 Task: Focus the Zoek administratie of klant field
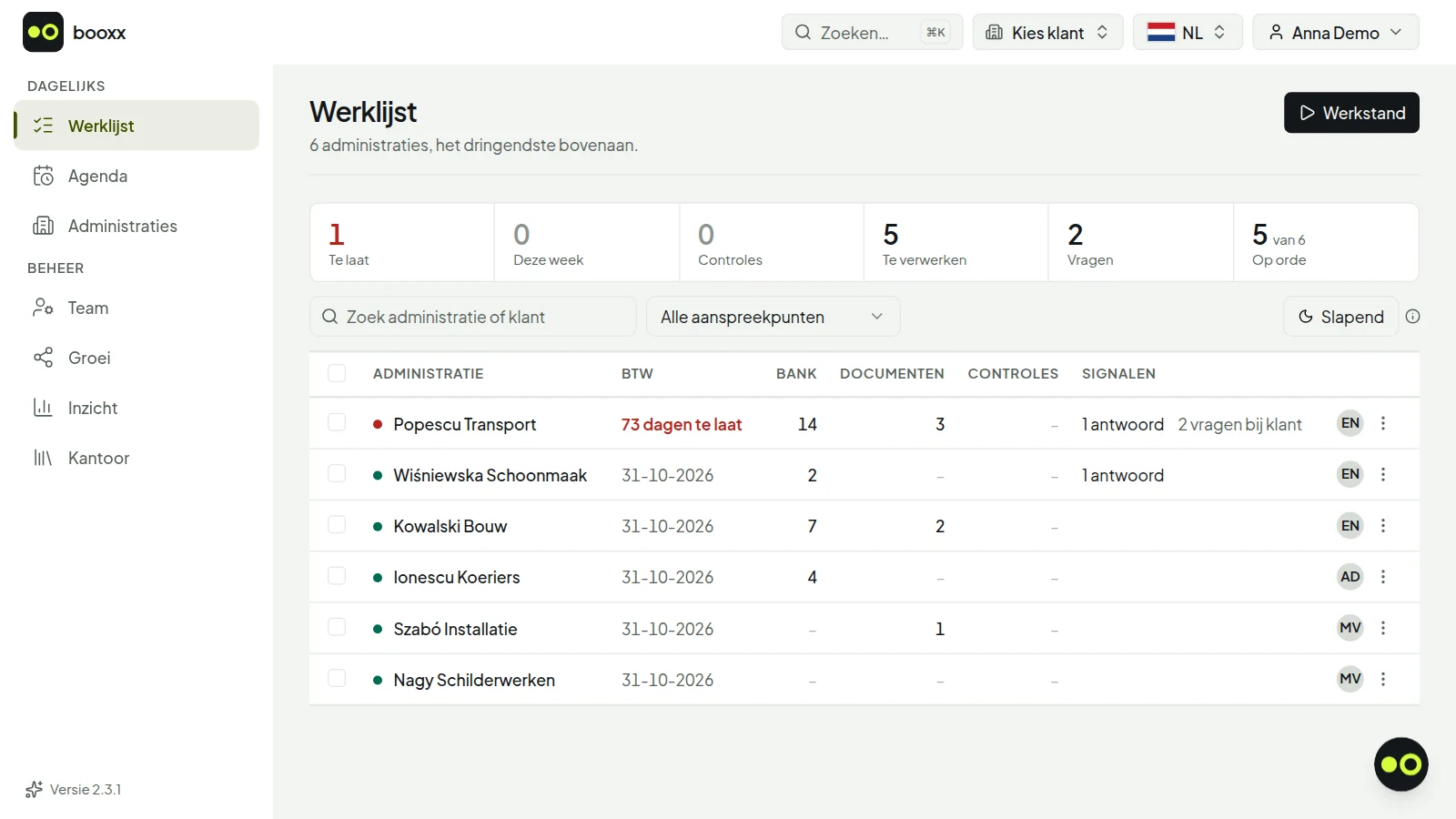472,317
